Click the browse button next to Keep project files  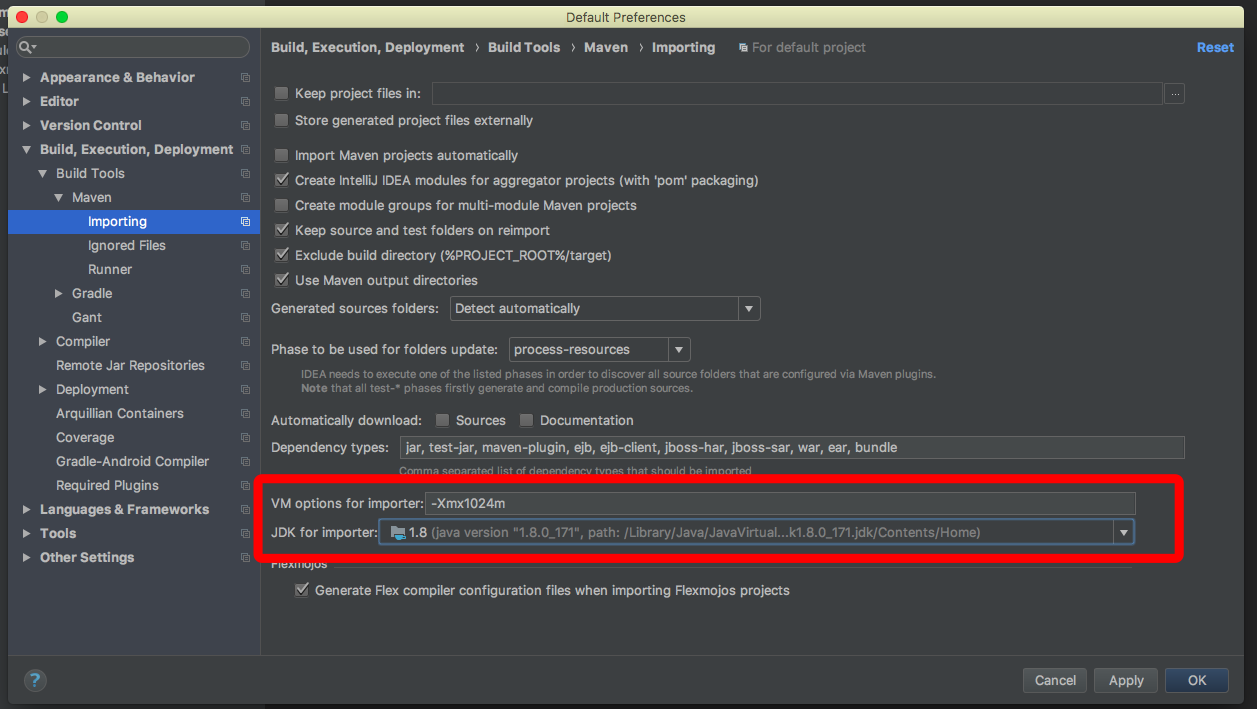[1175, 94]
